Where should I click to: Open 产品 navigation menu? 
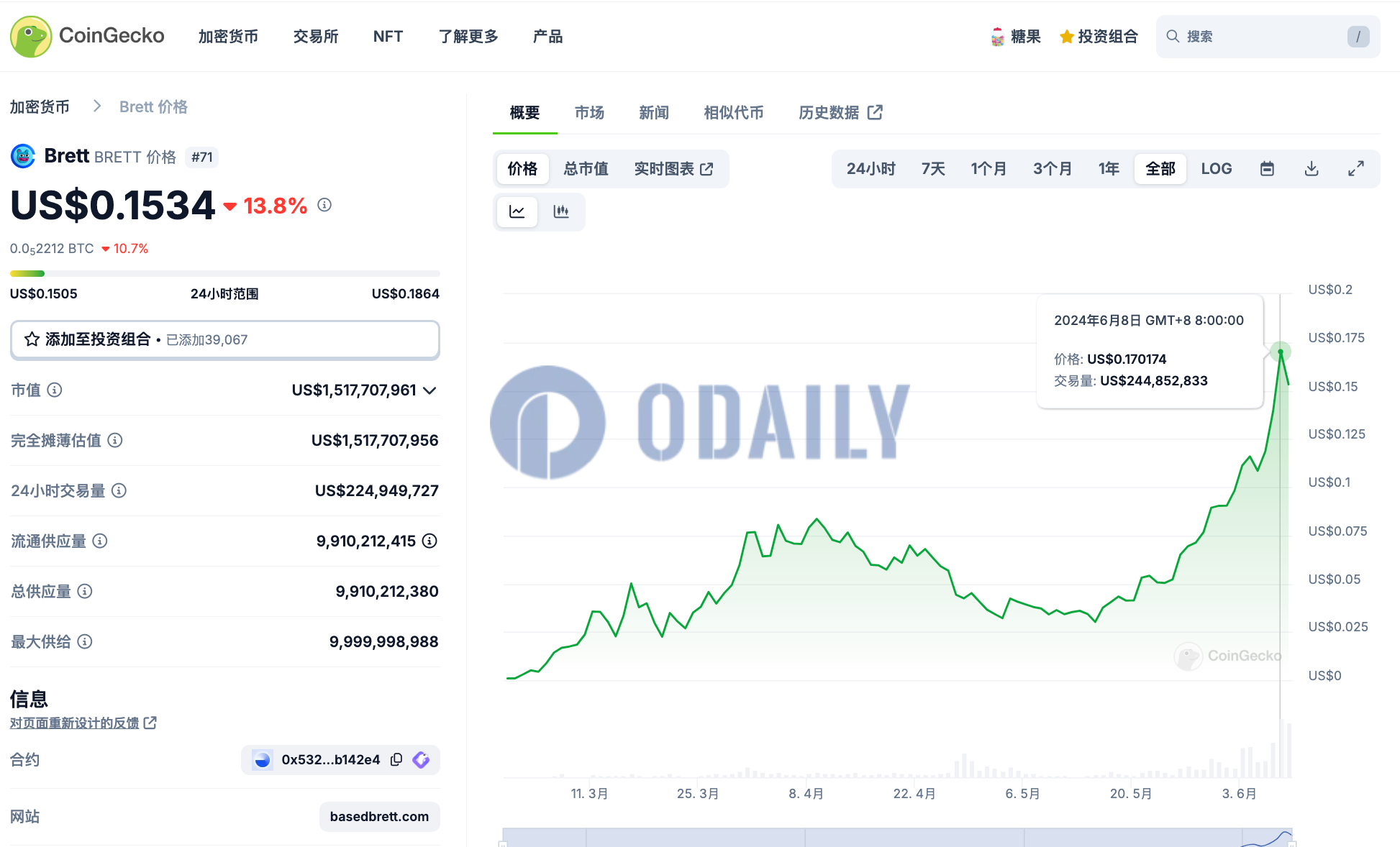(547, 37)
